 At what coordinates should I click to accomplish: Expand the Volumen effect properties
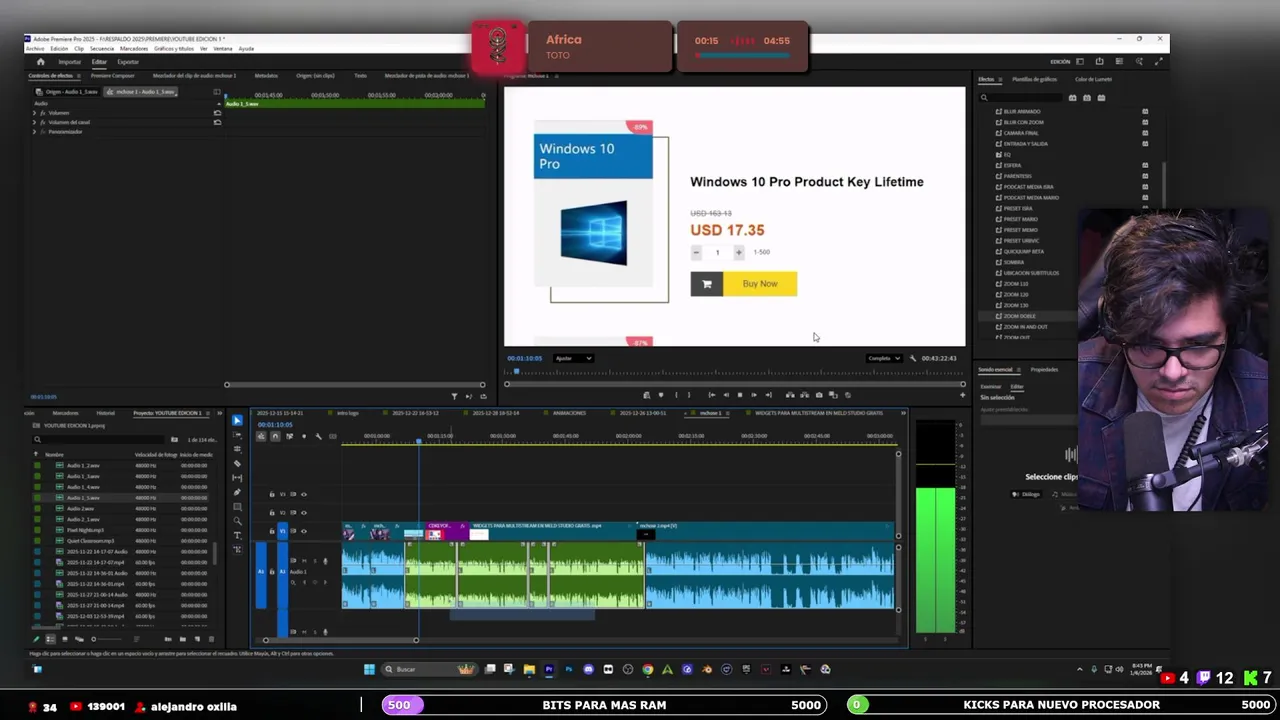click(34, 113)
